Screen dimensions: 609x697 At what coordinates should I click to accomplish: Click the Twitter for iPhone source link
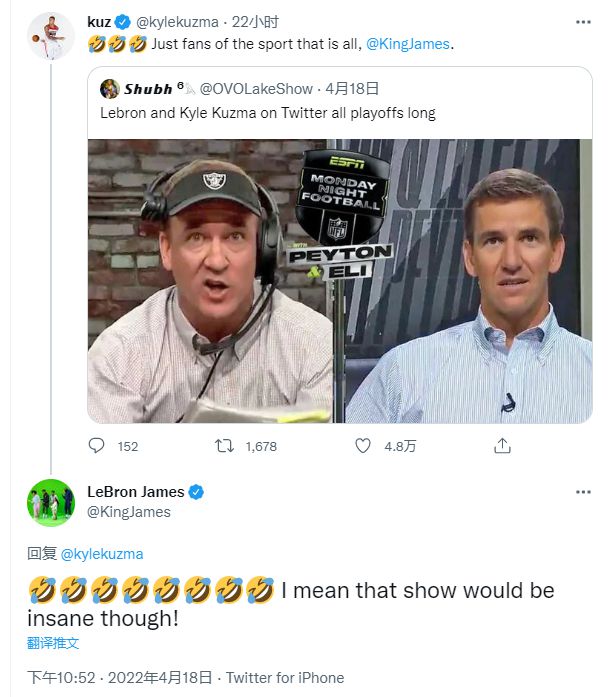285,677
